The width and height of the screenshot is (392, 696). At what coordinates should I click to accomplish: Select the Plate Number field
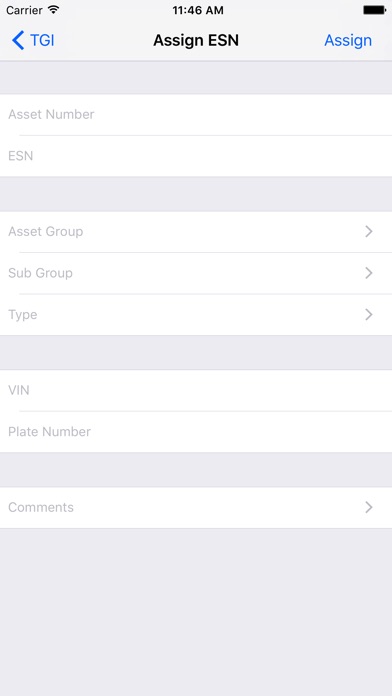coord(196,432)
